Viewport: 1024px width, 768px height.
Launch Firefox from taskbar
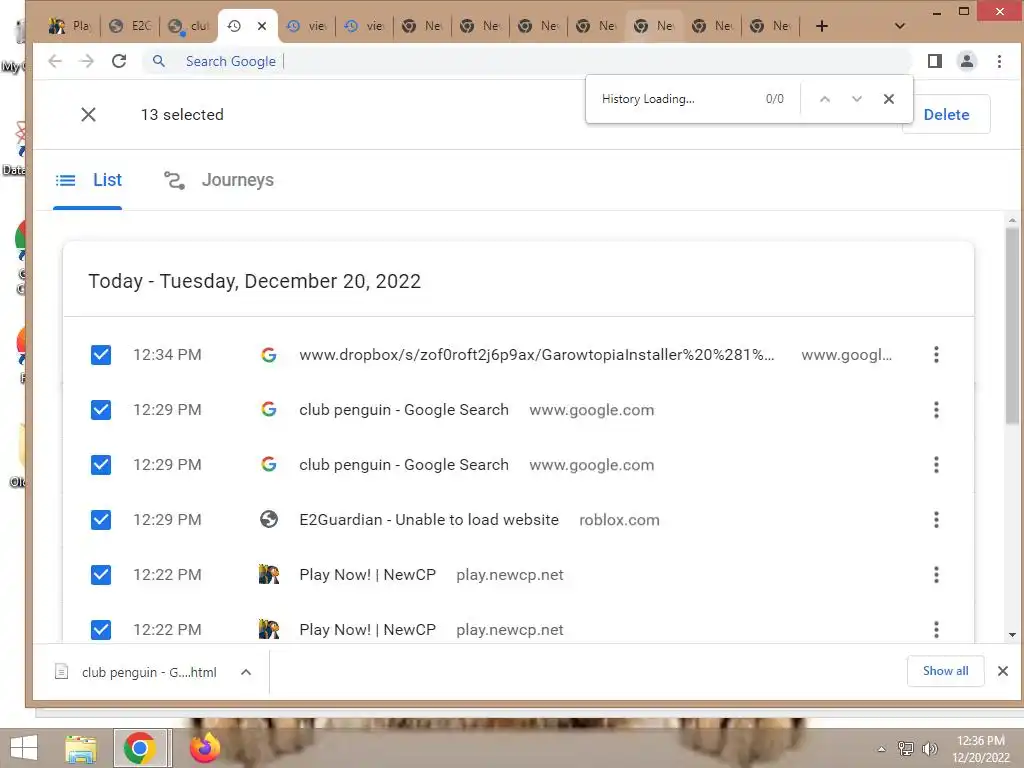[x=205, y=748]
